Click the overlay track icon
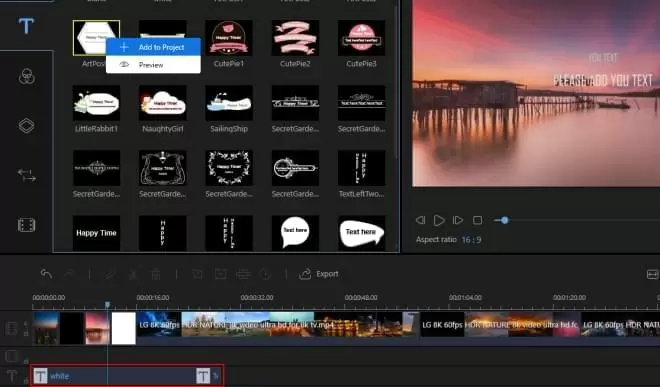The image size is (660, 387). point(12,356)
